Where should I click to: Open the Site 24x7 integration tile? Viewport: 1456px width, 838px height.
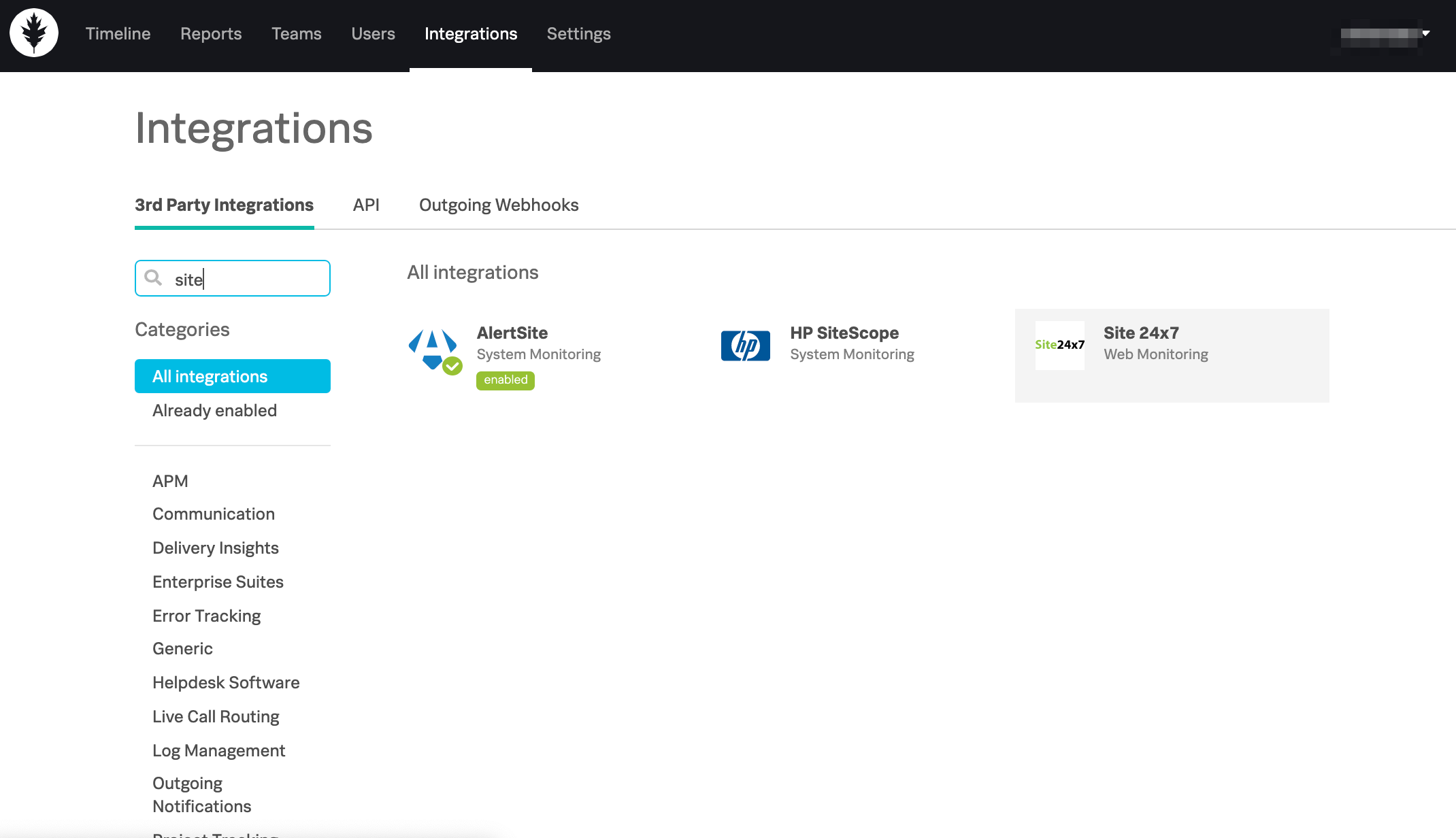[1170, 354]
